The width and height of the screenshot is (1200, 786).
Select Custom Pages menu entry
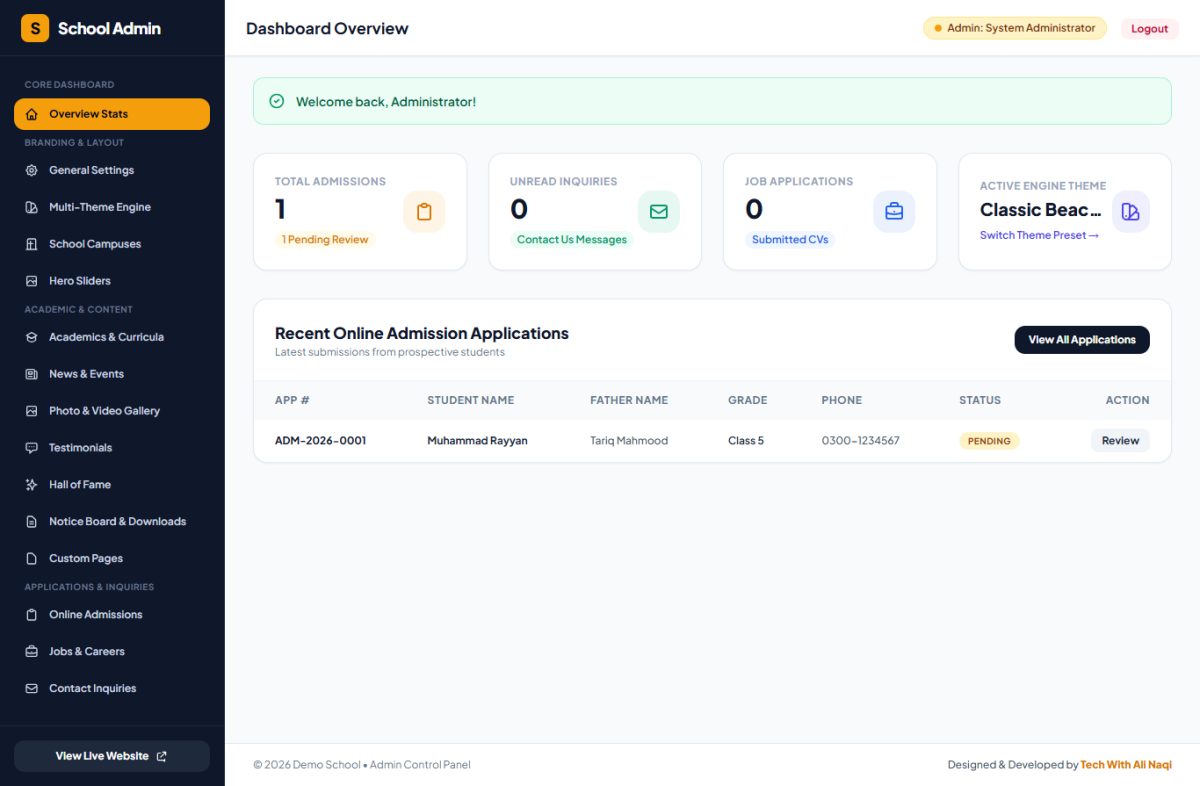[112, 559]
